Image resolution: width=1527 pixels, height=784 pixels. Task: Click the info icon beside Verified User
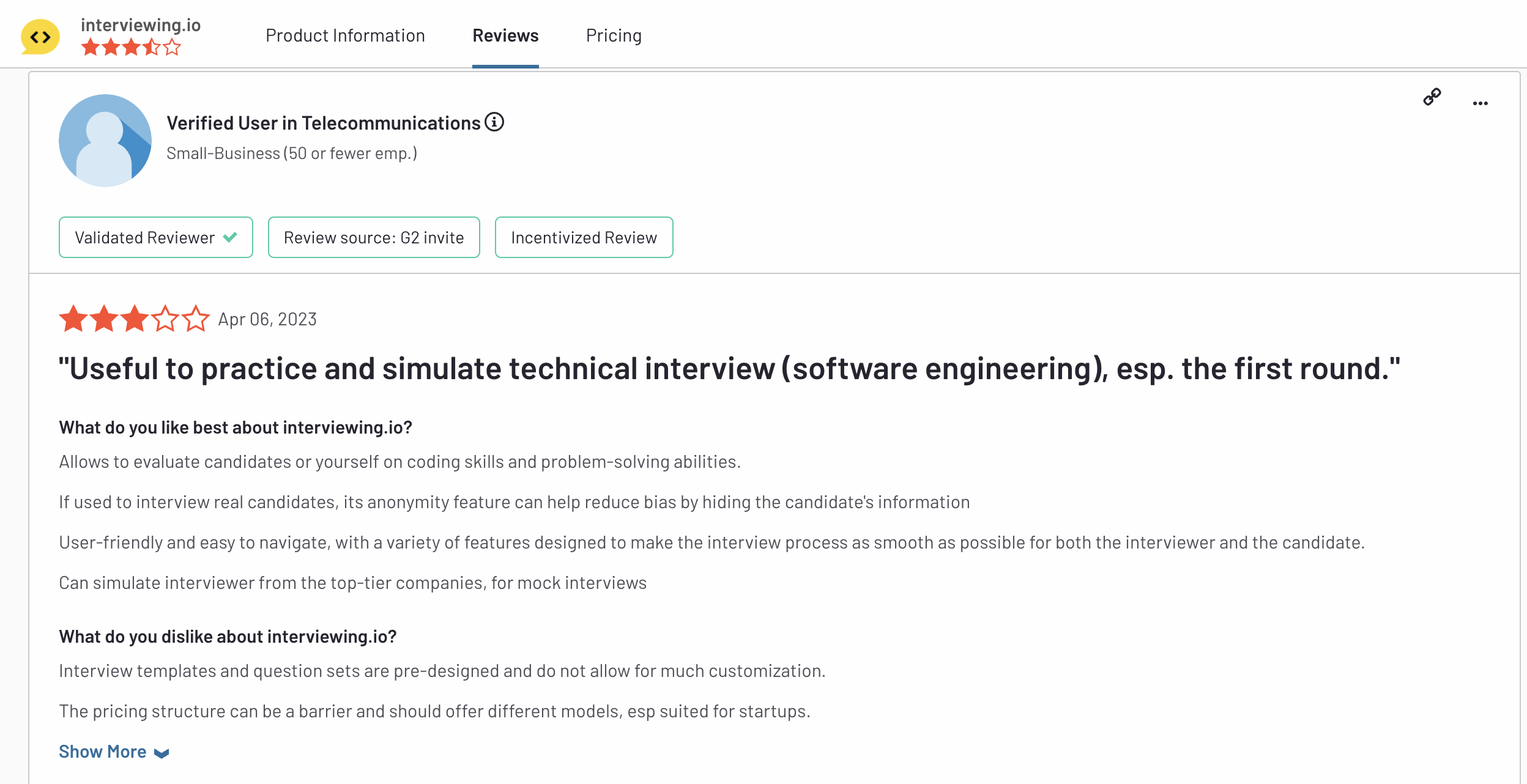494,122
